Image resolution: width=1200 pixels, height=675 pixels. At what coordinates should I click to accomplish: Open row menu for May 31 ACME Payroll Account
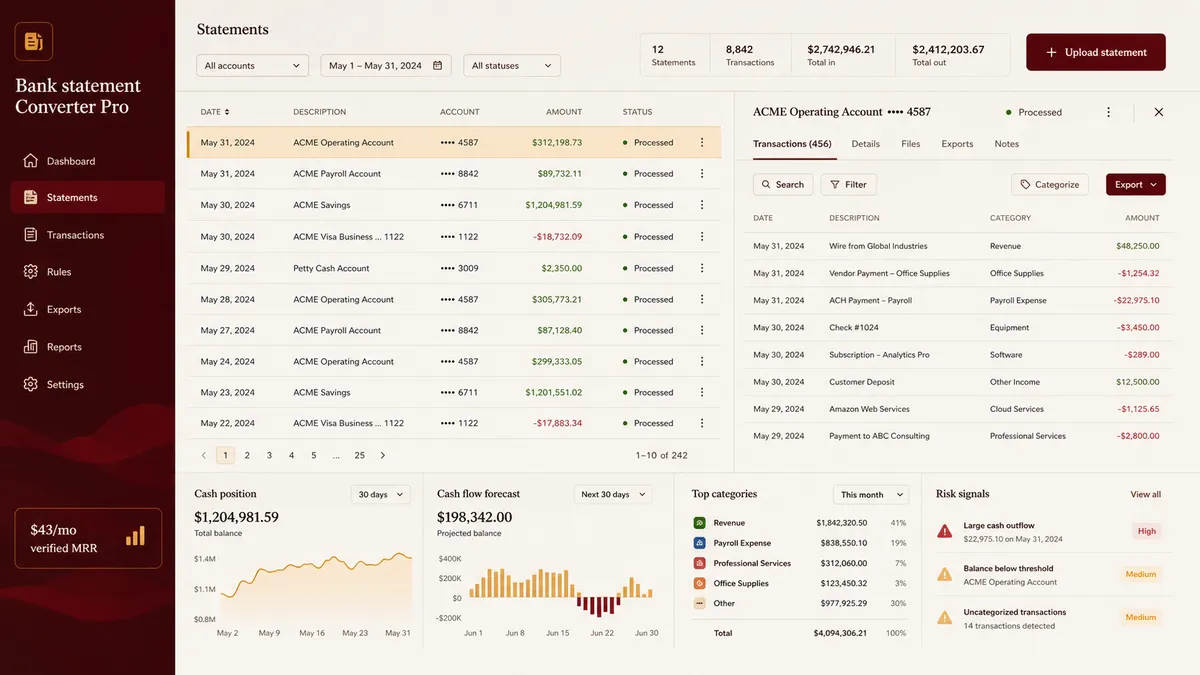coord(702,174)
